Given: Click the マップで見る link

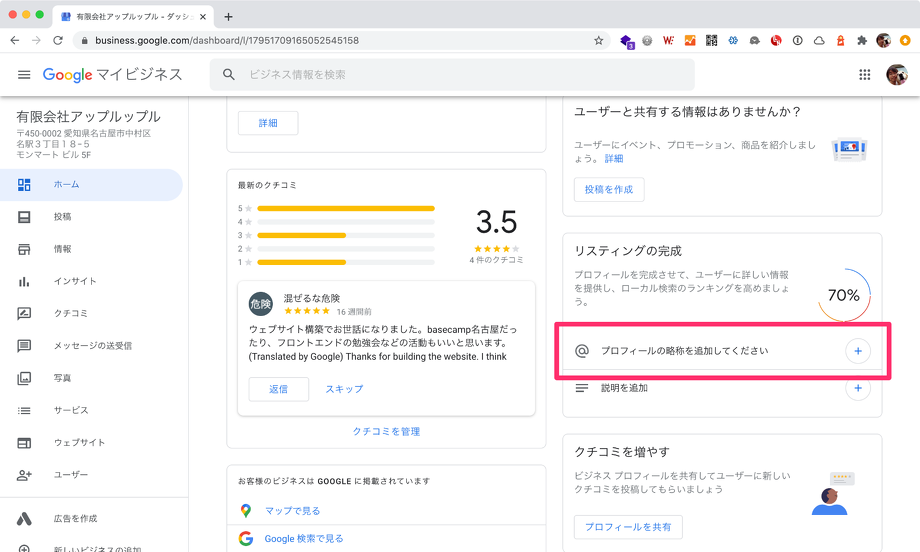Looking at the screenshot, I should 292,511.
